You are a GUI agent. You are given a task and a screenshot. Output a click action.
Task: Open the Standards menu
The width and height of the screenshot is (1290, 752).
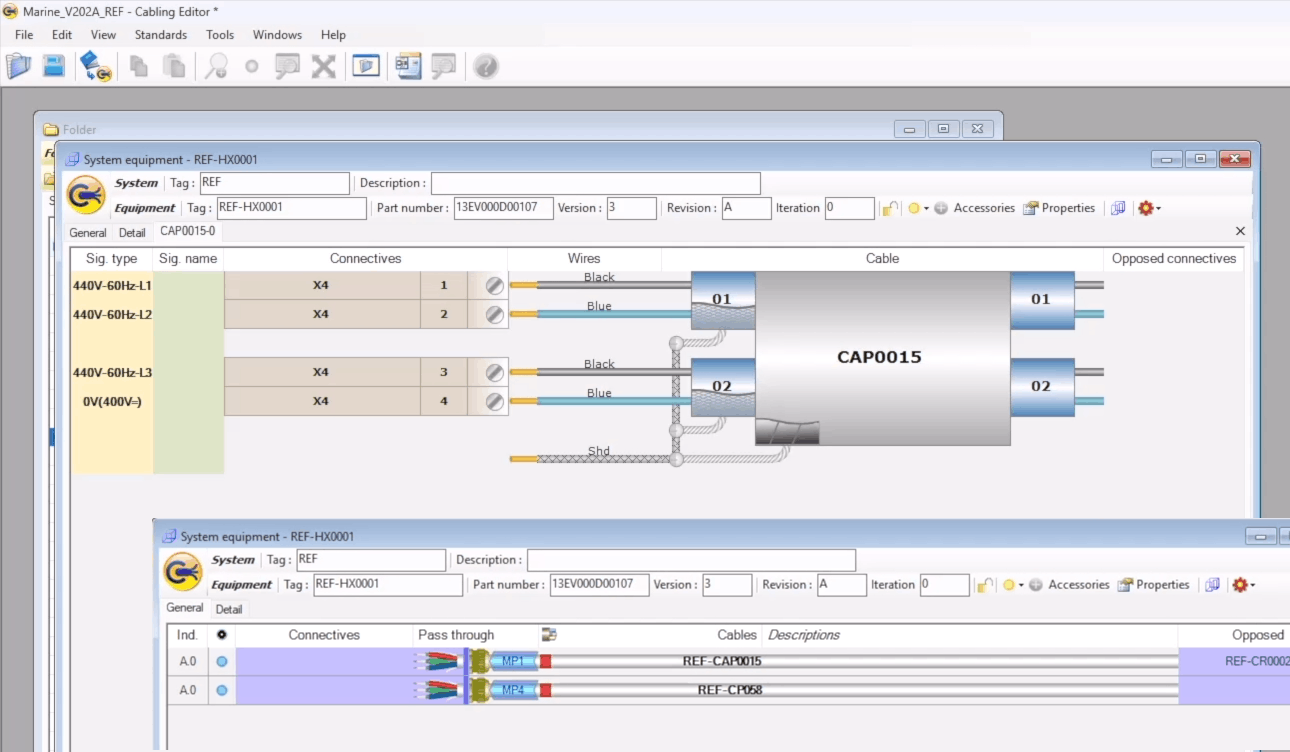pyautogui.click(x=160, y=35)
